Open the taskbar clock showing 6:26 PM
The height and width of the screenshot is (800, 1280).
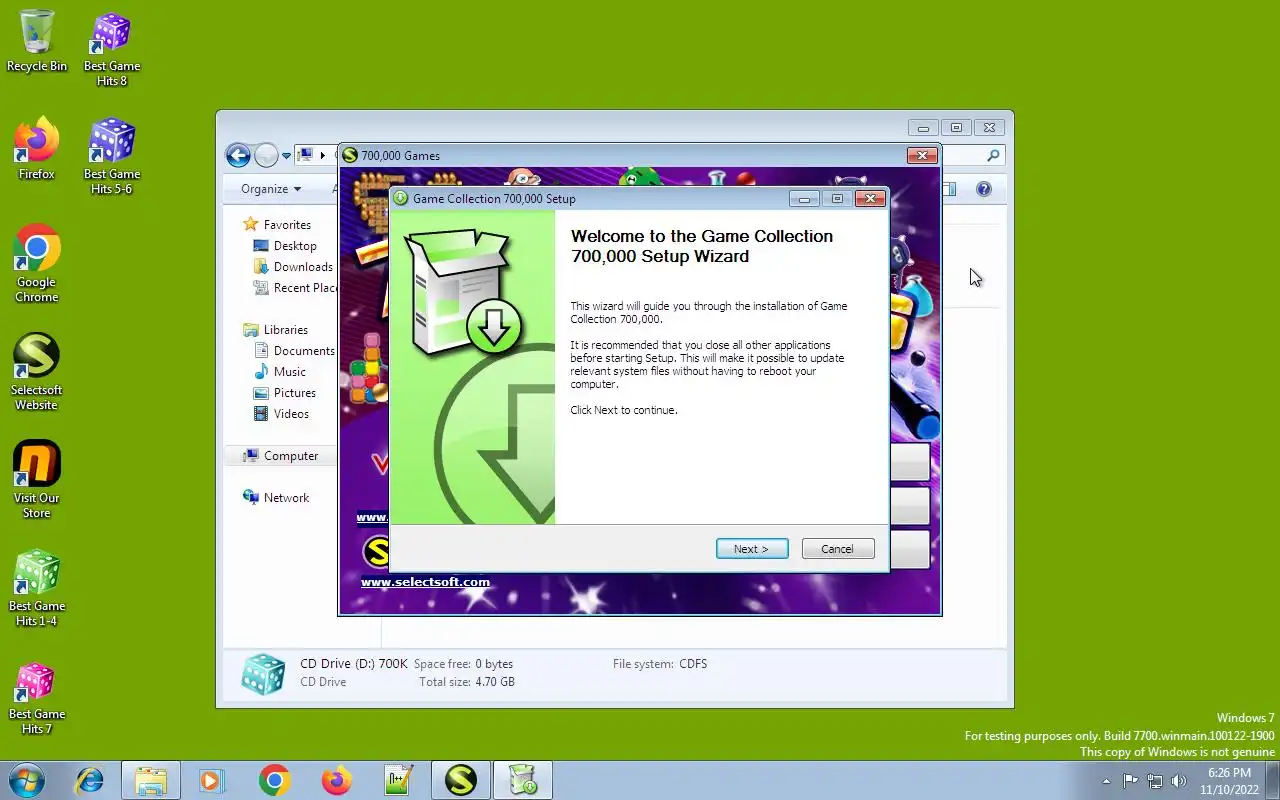pos(1229,781)
